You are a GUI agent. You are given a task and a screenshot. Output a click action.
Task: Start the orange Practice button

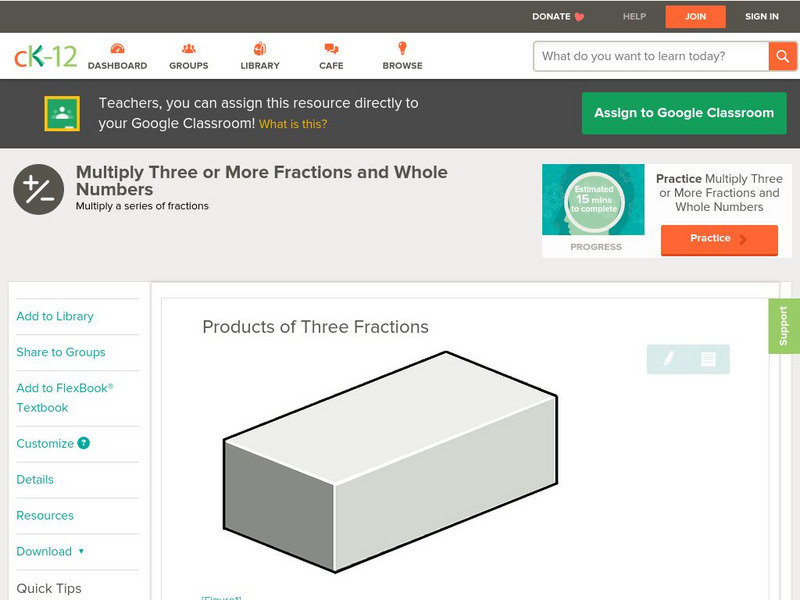pyautogui.click(x=719, y=239)
